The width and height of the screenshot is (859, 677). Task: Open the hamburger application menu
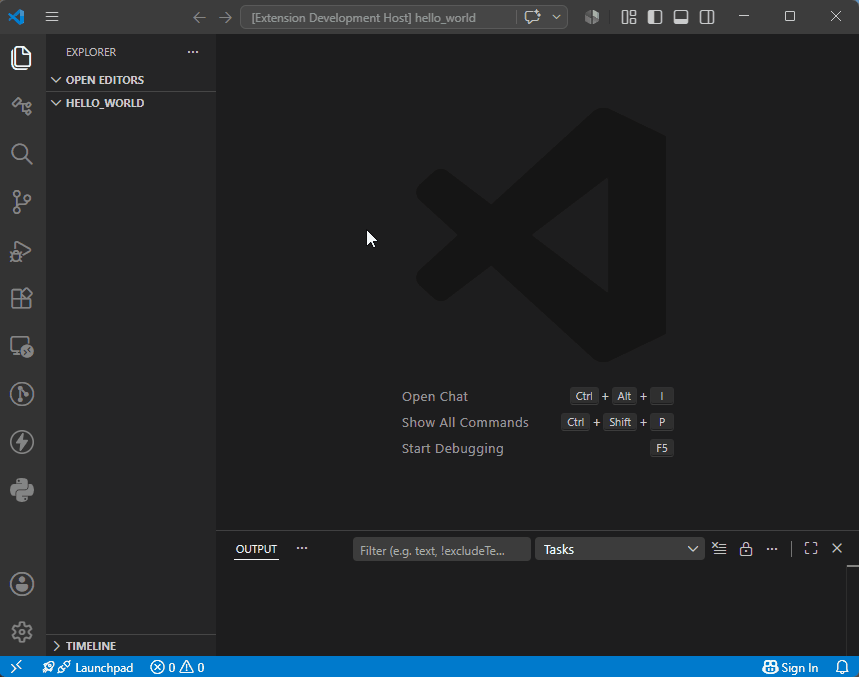point(52,16)
